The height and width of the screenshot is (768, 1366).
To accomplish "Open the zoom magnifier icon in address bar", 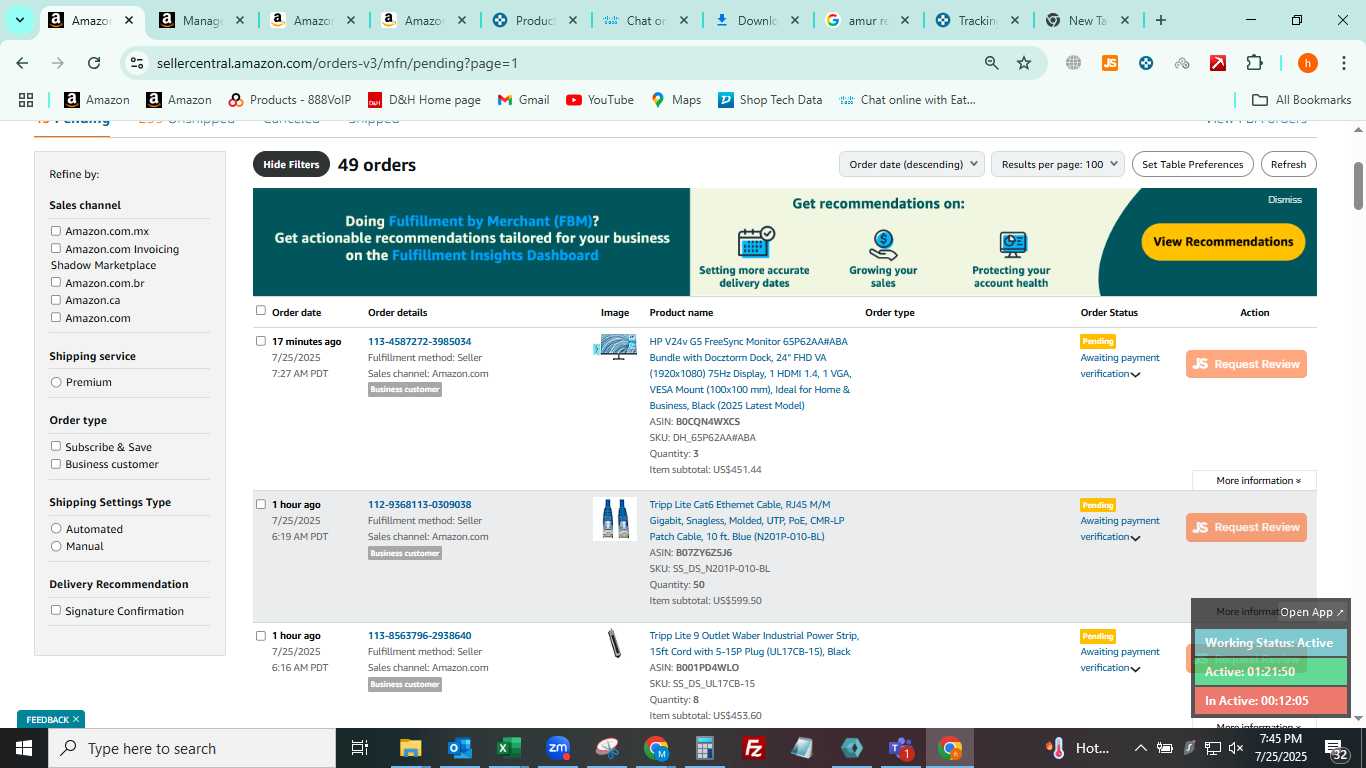I will tap(991, 63).
